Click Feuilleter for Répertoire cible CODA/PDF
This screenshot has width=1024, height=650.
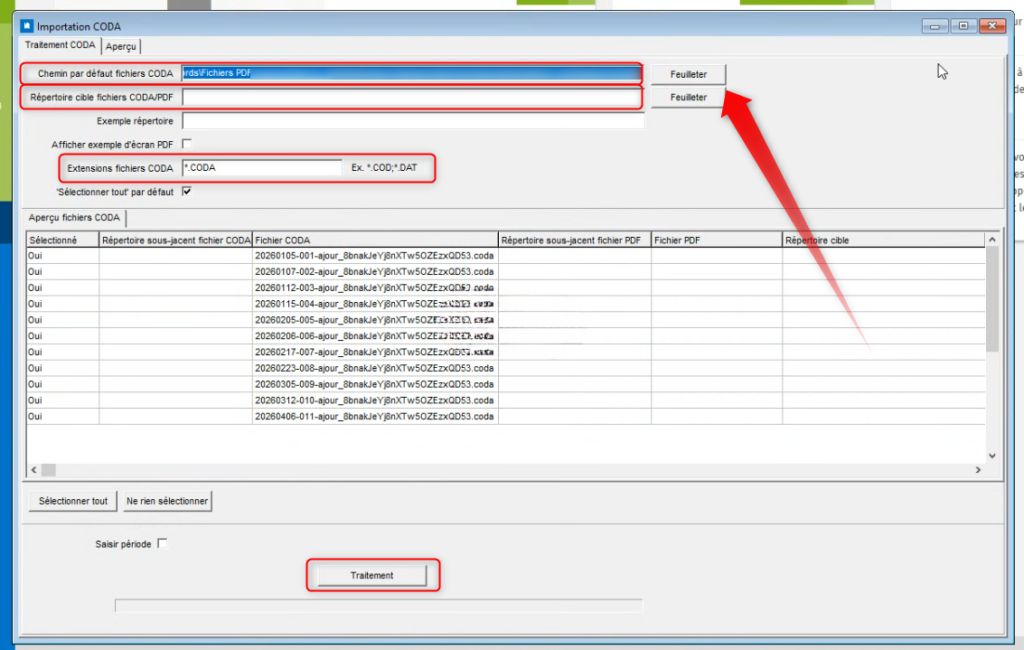(688, 97)
